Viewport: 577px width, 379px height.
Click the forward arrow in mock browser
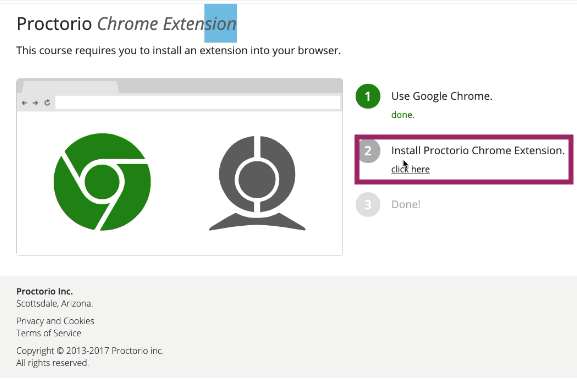point(35,103)
